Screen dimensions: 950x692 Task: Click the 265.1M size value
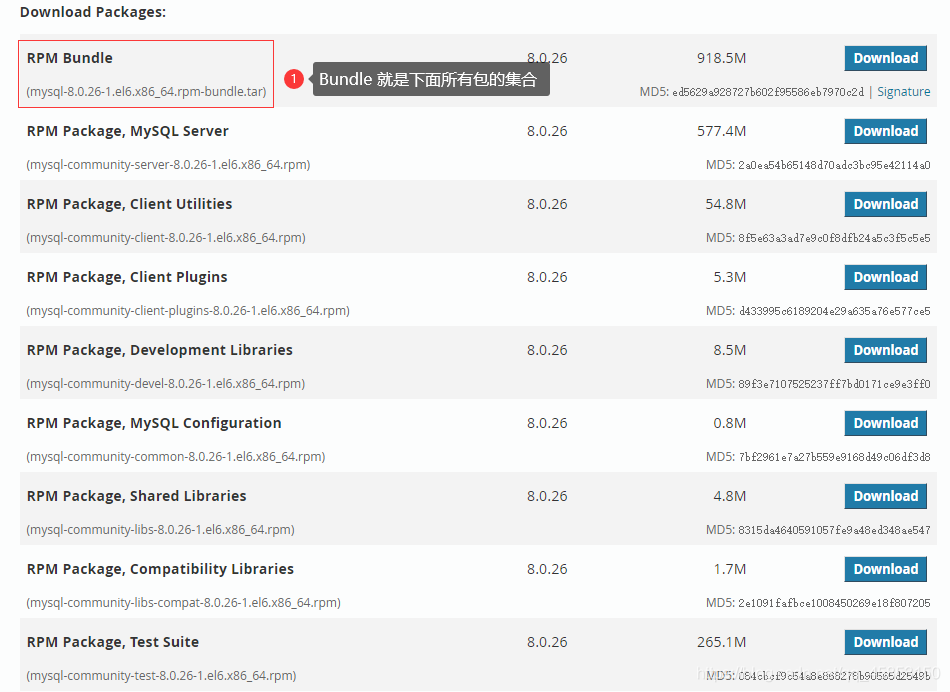(x=722, y=642)
